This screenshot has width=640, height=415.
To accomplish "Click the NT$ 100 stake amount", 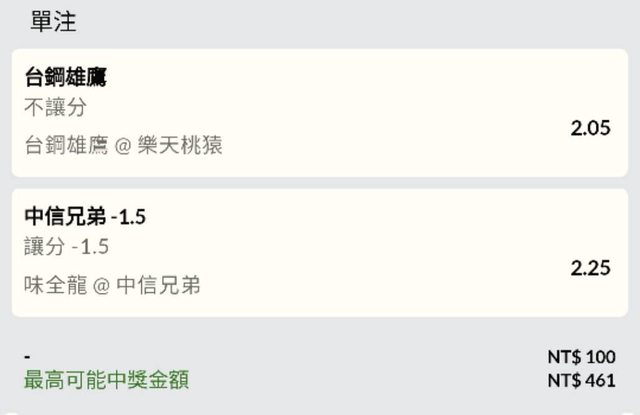I will coord(581,358).
